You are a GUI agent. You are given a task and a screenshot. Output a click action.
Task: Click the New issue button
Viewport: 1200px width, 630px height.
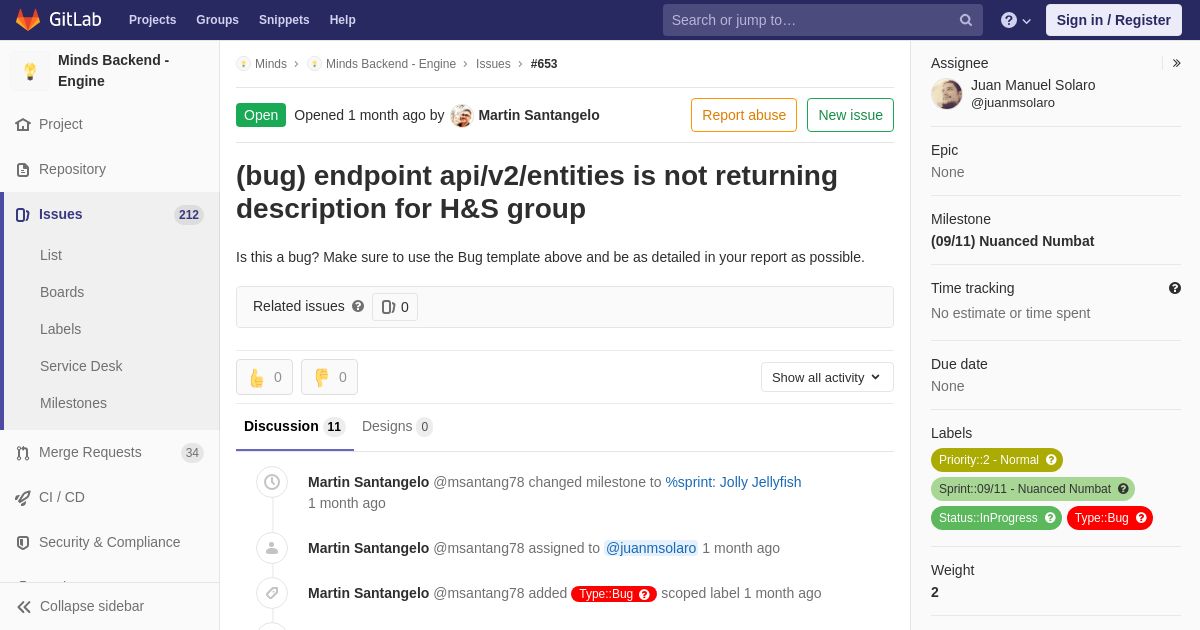tap(850, 115)
